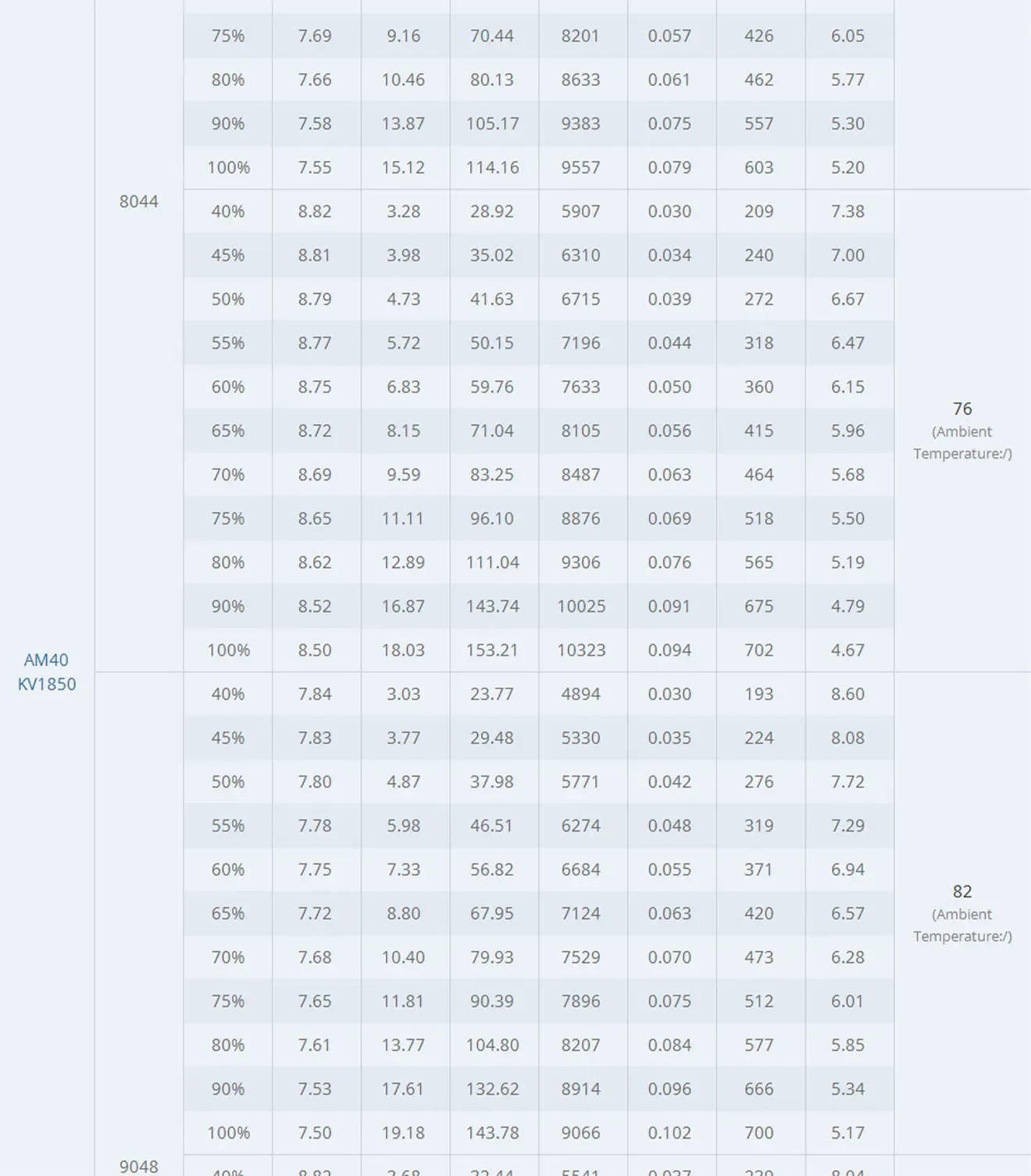
Task: Select the 9066 RPM value
Action: (581, 1133)
